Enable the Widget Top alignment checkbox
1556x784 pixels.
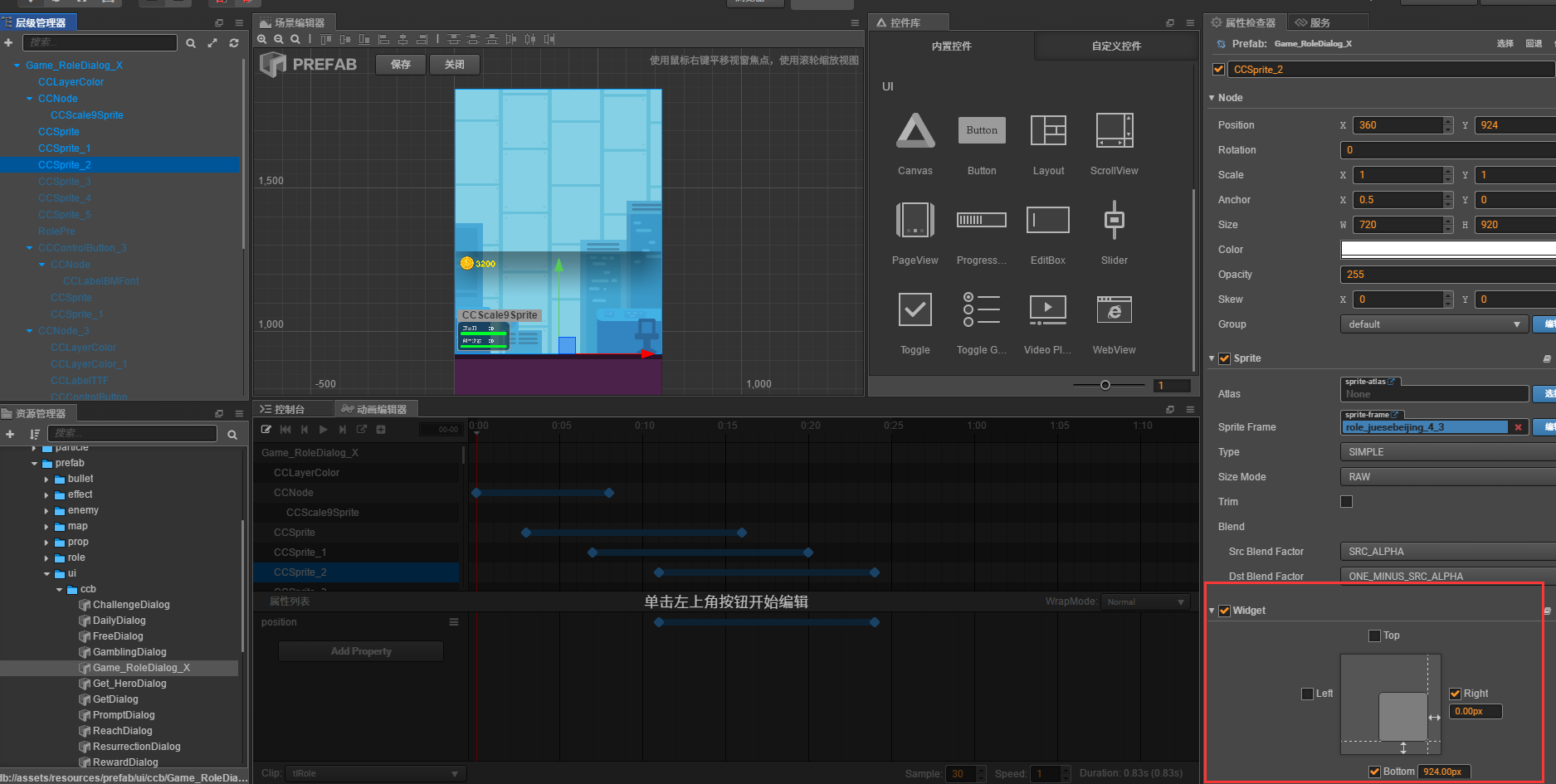pos(1374,635)
